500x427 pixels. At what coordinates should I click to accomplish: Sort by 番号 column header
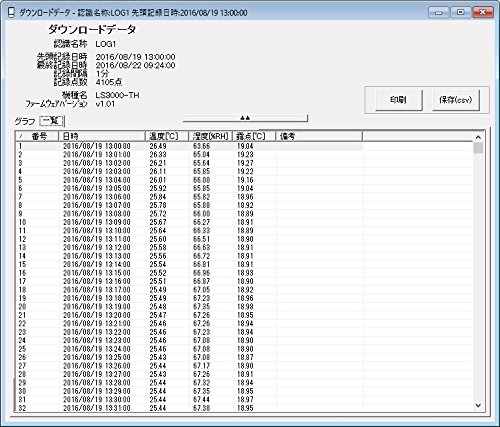pyautogui.click(x=37, y=136)
